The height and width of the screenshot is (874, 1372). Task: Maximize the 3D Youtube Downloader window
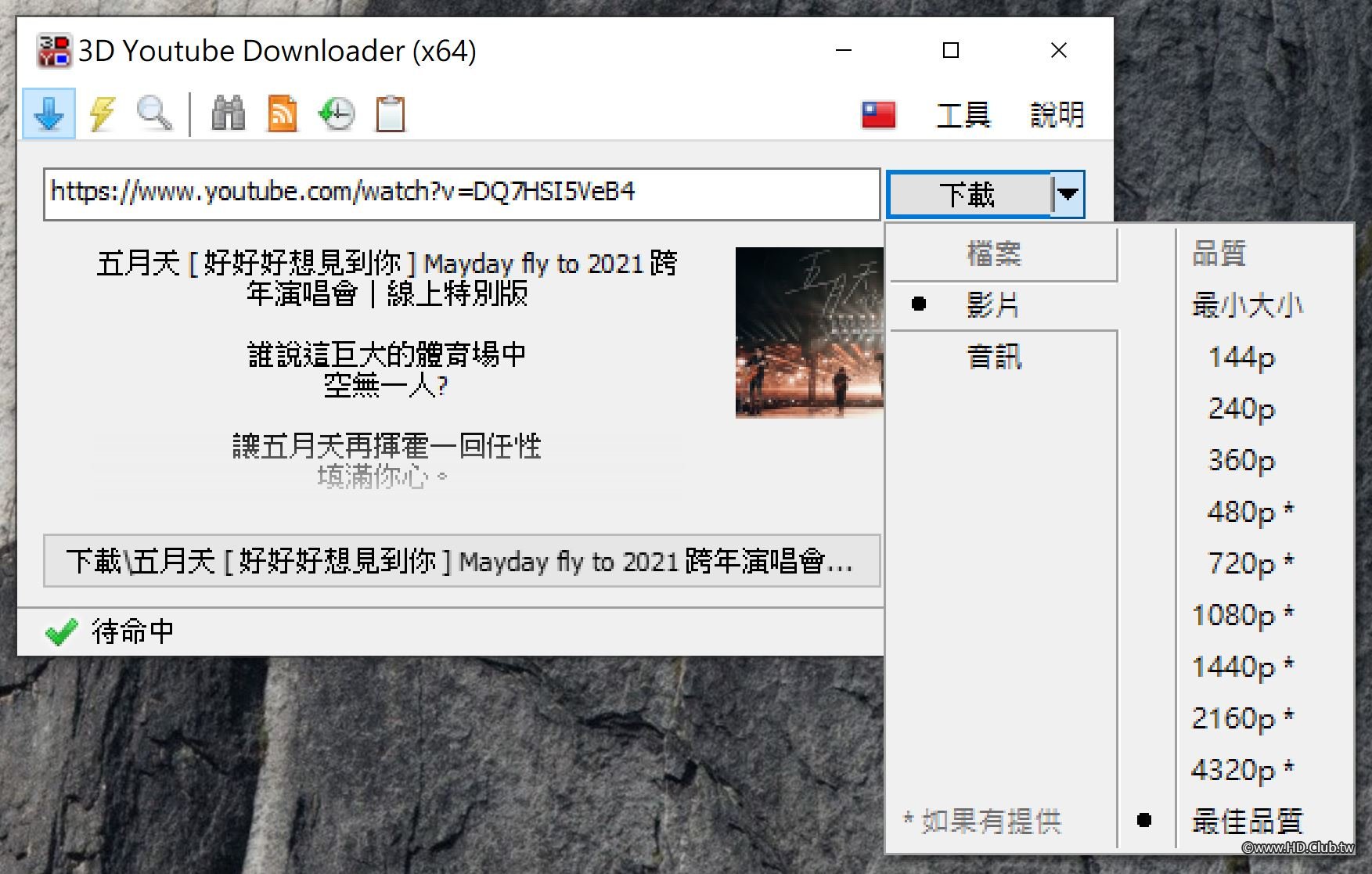(951, 51)
